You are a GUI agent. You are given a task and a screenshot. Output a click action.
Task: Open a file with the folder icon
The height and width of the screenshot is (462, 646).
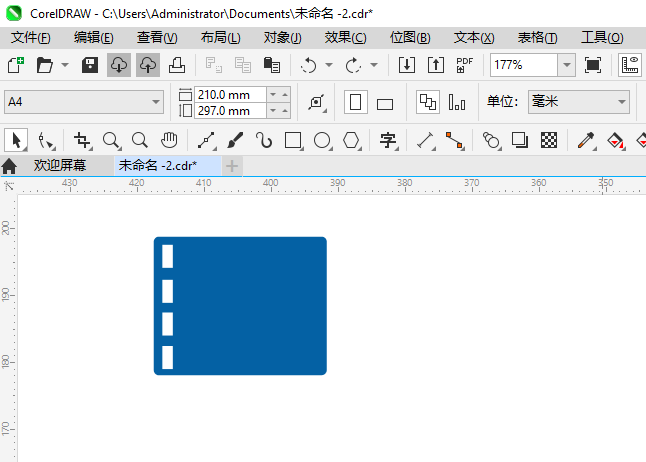coord(44,65)
